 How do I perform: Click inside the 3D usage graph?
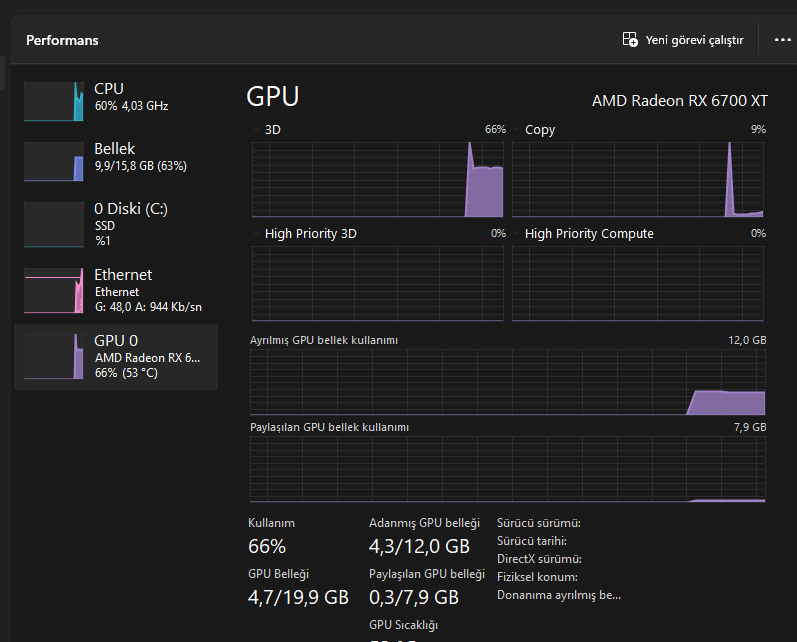pyautogui.click(x=378, y=179)
